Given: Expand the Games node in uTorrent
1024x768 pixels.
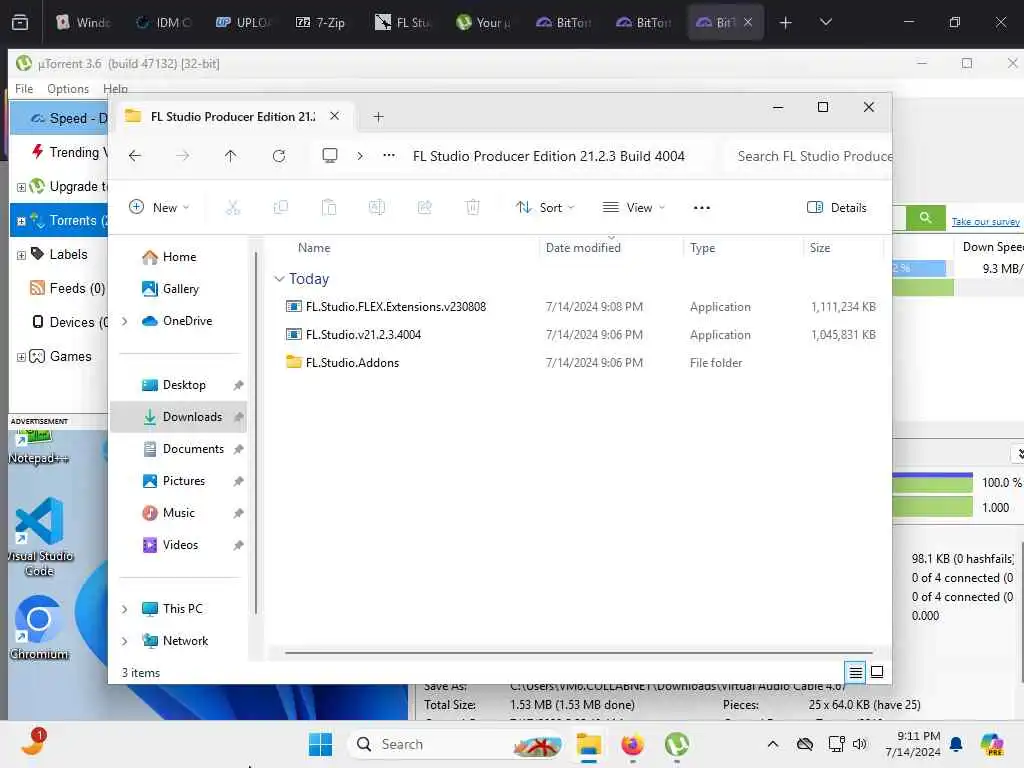Looking at the screenshot, I should (22, 357).
